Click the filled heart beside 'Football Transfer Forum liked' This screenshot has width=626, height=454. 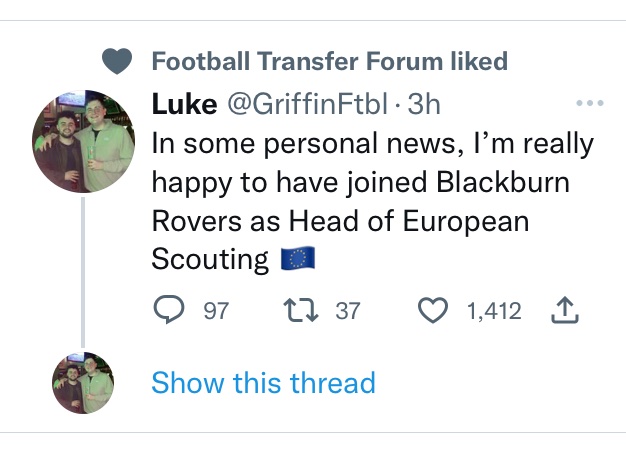(119, 61)
